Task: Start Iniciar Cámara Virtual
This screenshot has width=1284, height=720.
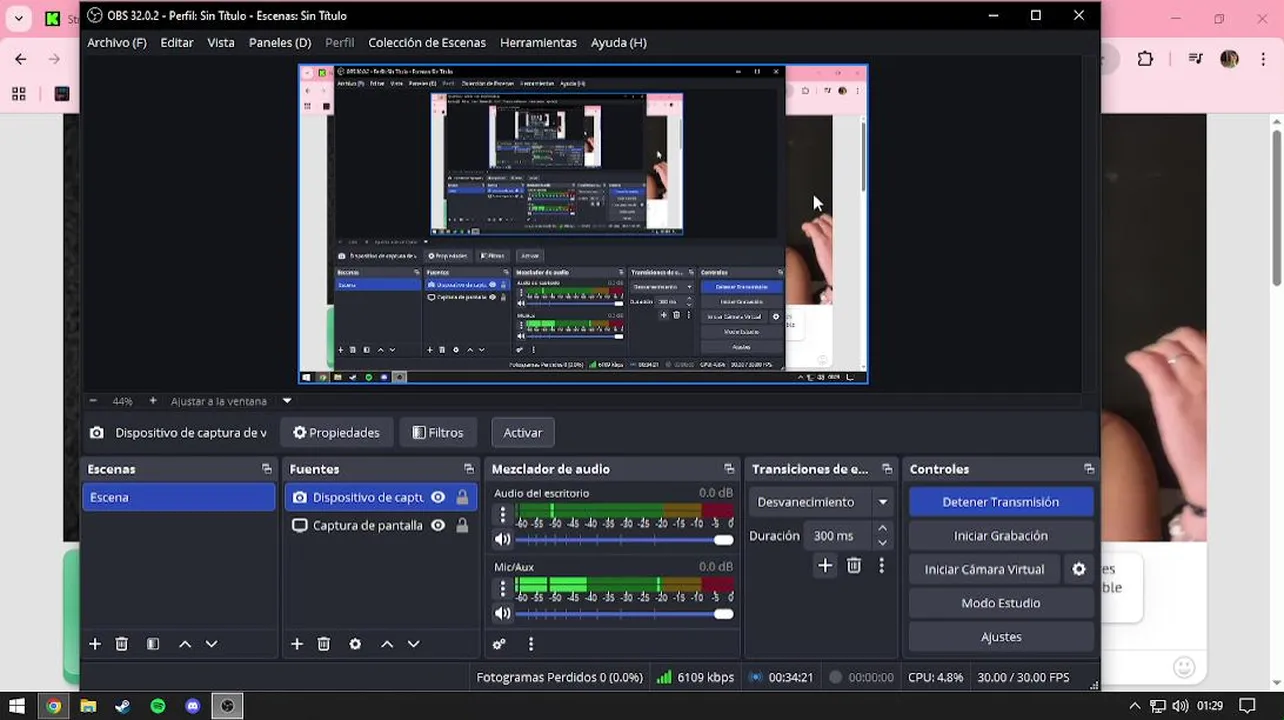Action: (x=985, y=569)
